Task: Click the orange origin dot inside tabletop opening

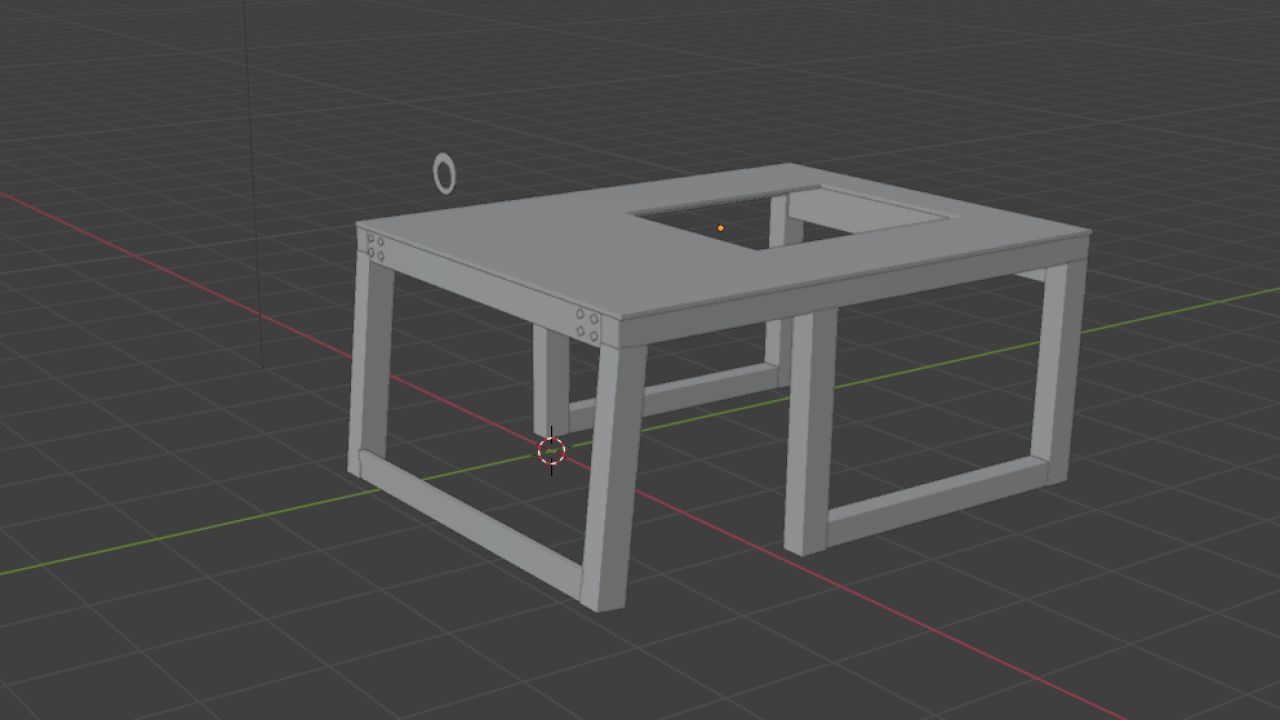Action: click(721, 228)
